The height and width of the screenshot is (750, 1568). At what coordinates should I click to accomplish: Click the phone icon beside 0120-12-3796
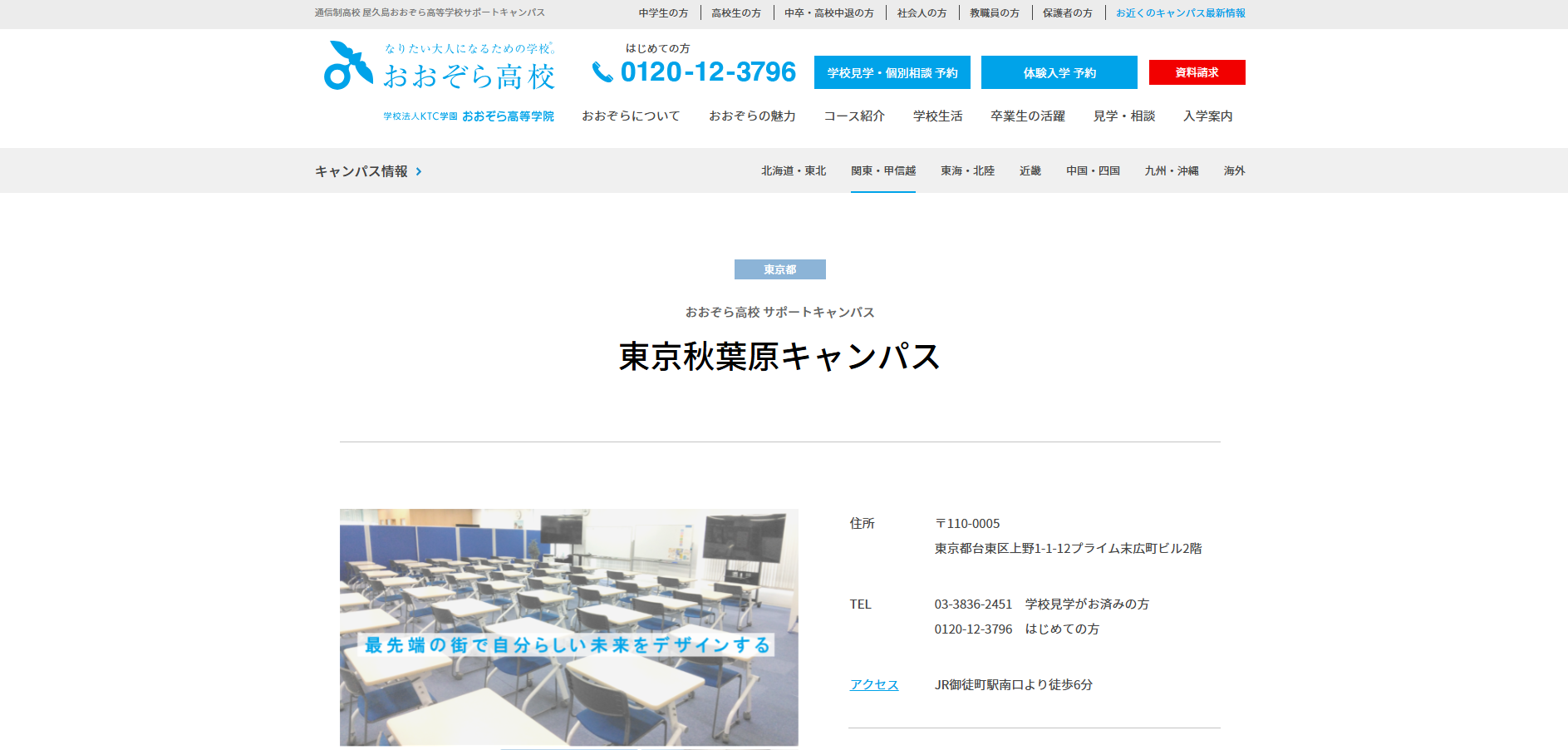tap(602, 73)
